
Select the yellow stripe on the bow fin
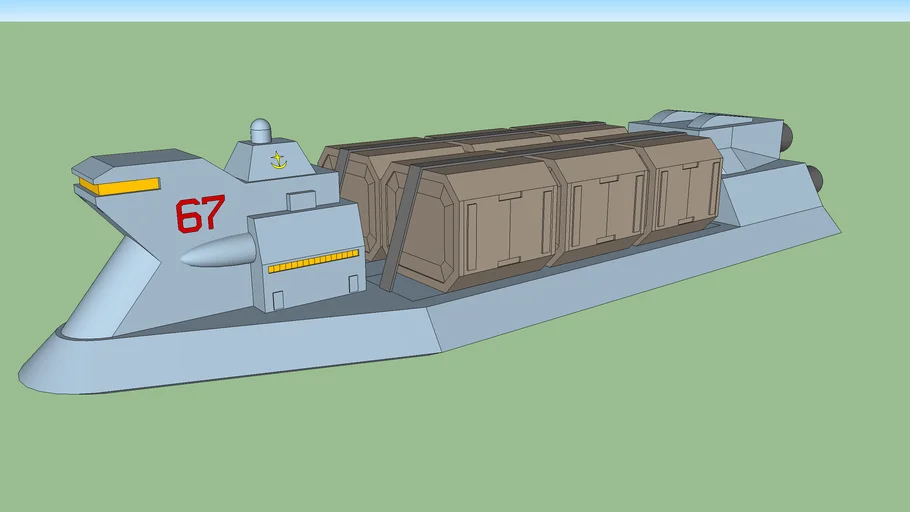click(120, 185)
